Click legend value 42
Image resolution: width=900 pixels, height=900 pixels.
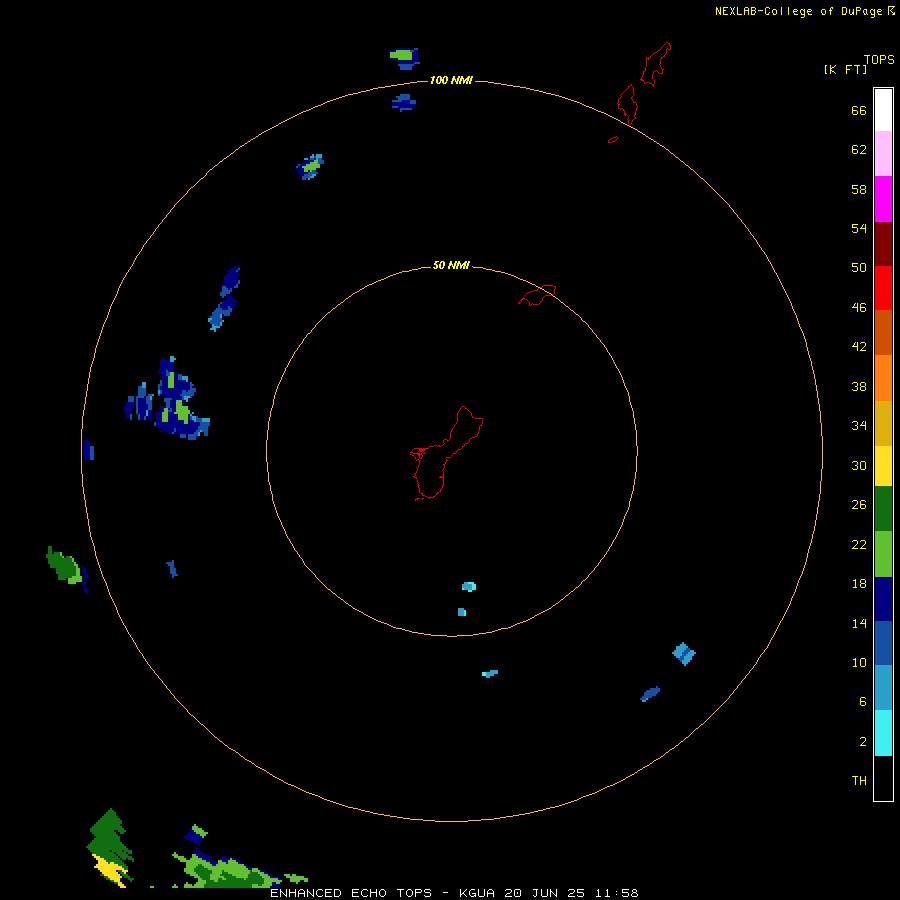pos(859,347)
